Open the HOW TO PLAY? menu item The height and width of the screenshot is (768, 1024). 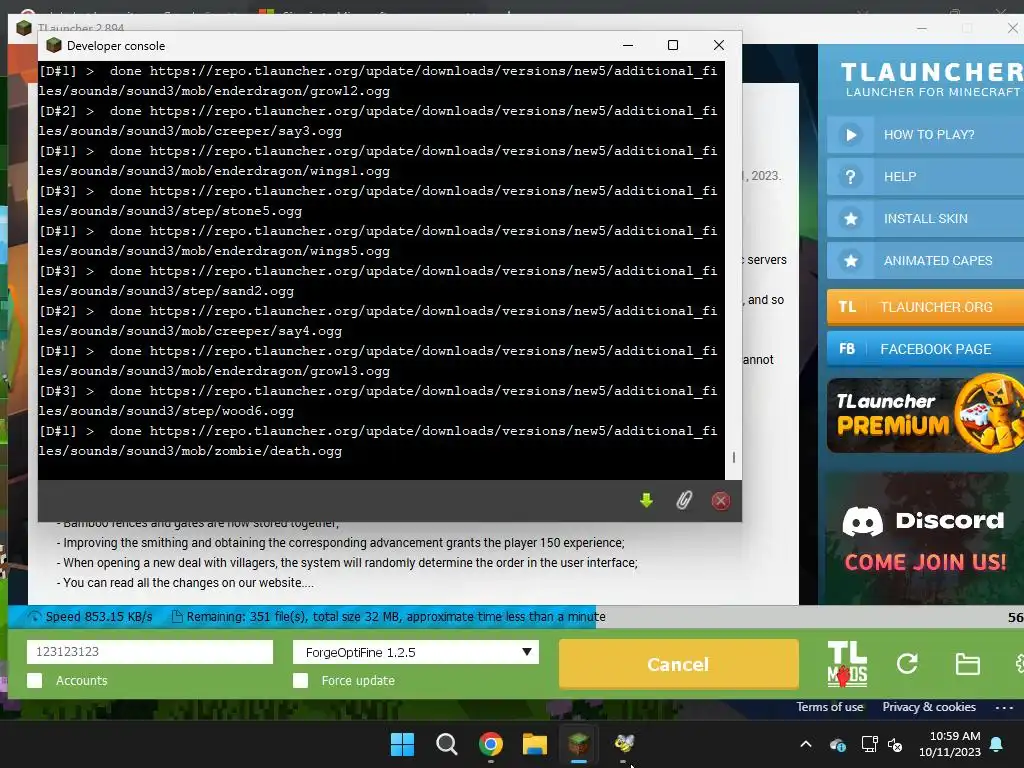[926, 135]
